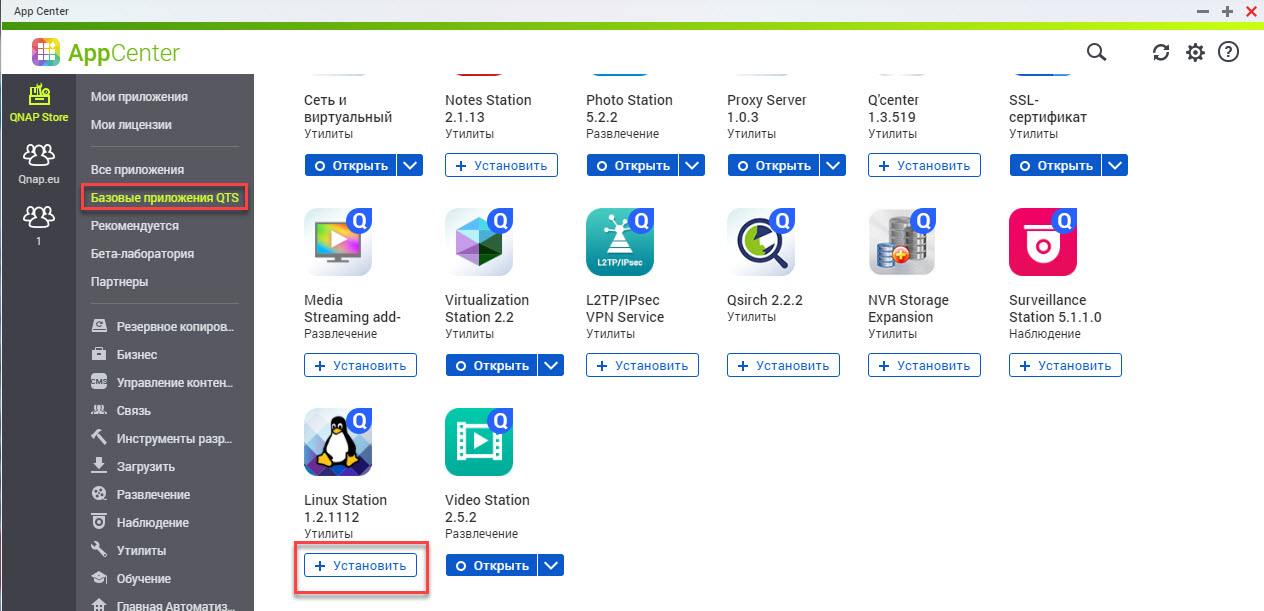Open Virtualization Station with Открыть
Screen dimensions: 1264x611
(x=491, y=365)
